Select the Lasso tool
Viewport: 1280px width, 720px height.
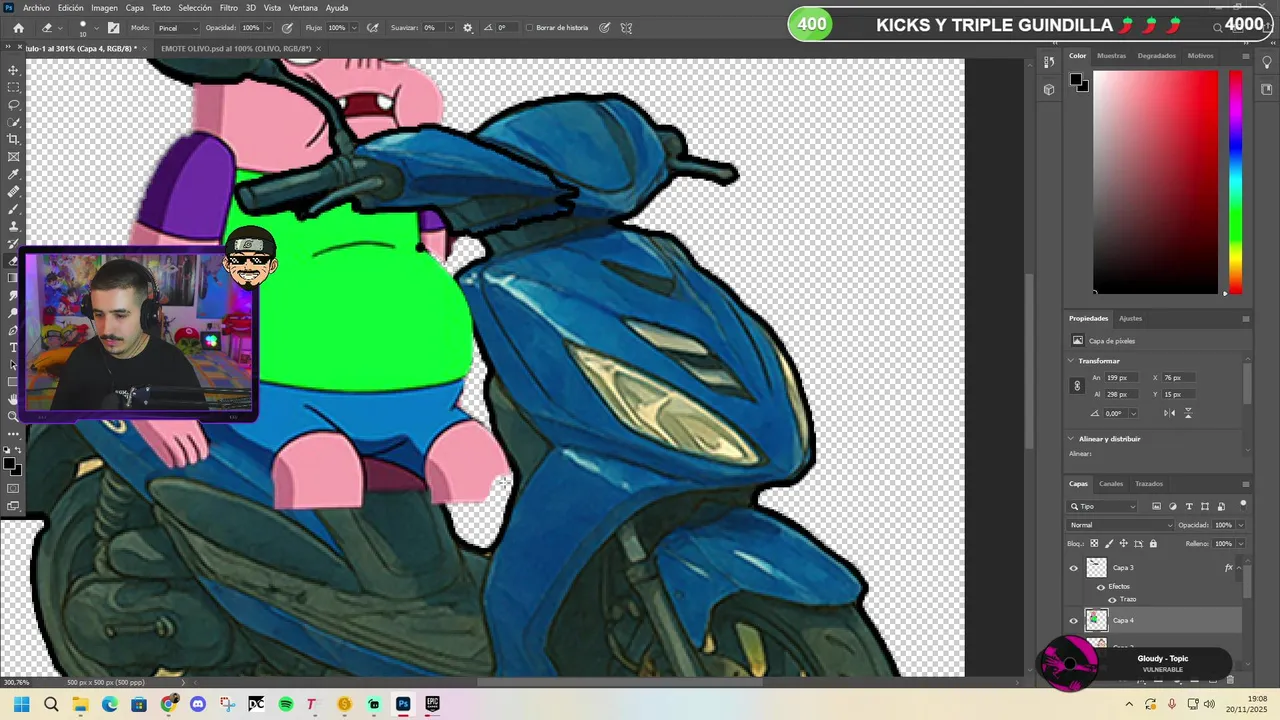click(13, 105)
